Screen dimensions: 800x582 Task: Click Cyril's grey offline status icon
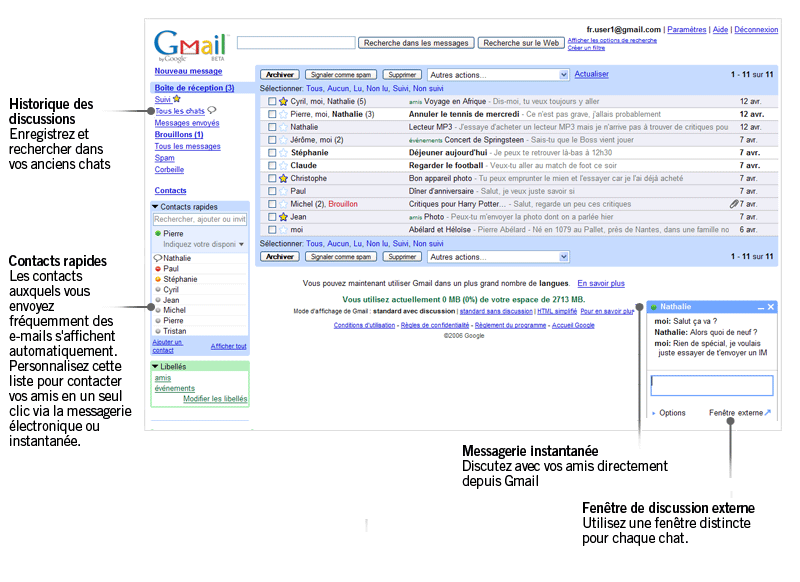pos(158,289)
